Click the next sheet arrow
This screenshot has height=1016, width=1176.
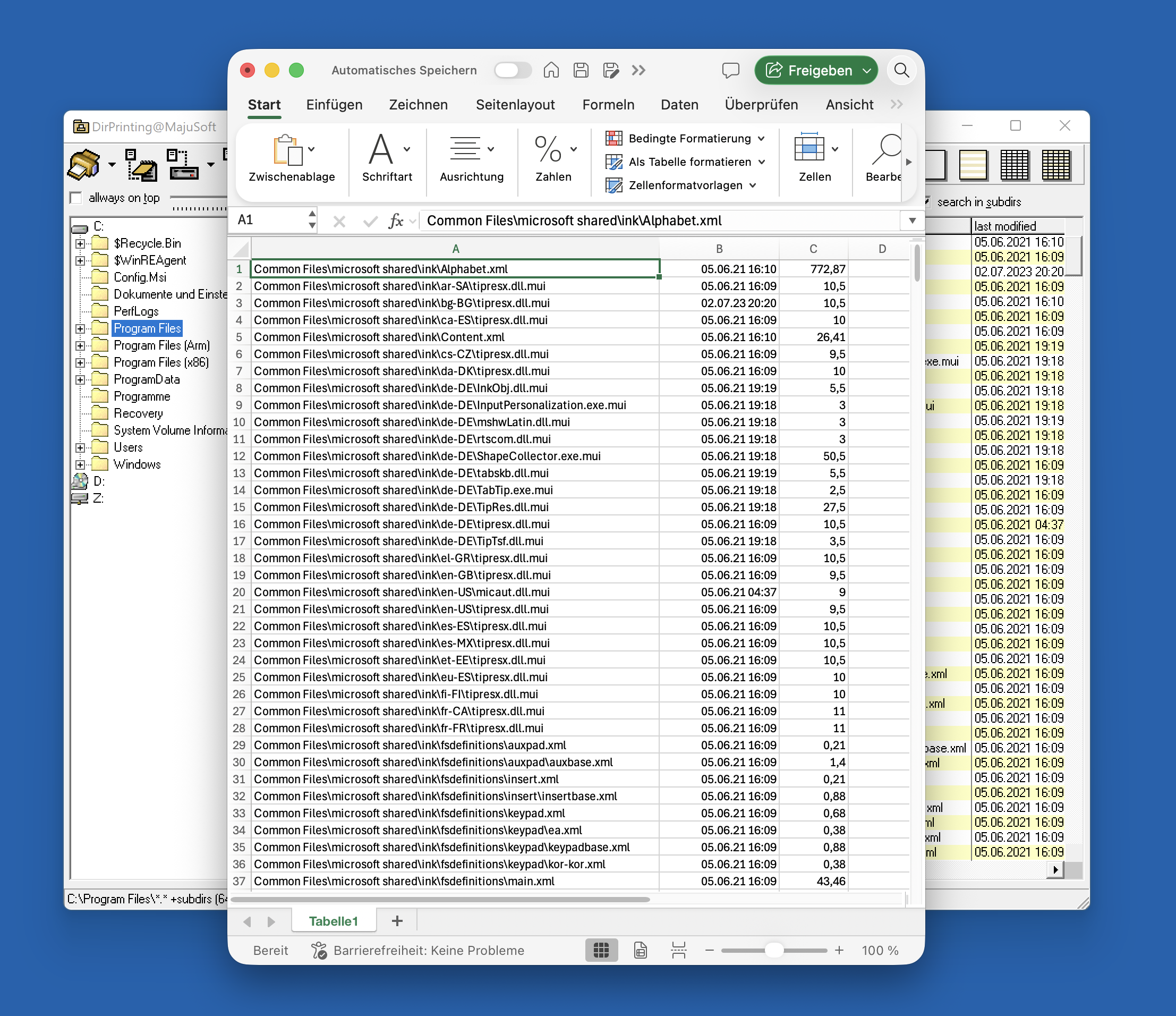[x=271, y=921]
